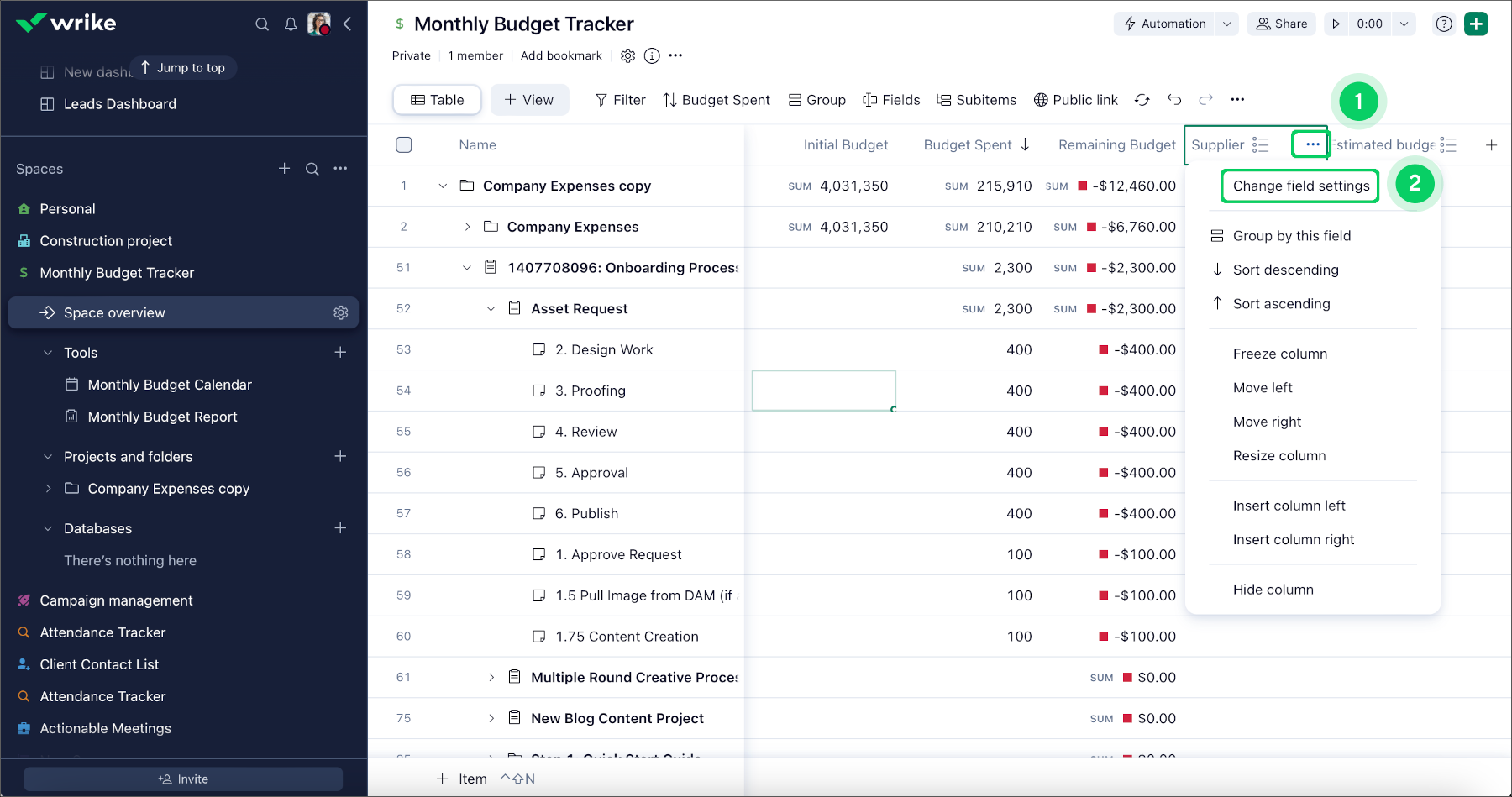Open space settings gear next to bookmark
Viewport: 1512px width, 797px height.
pyautogui.click(x=627, y=55)
